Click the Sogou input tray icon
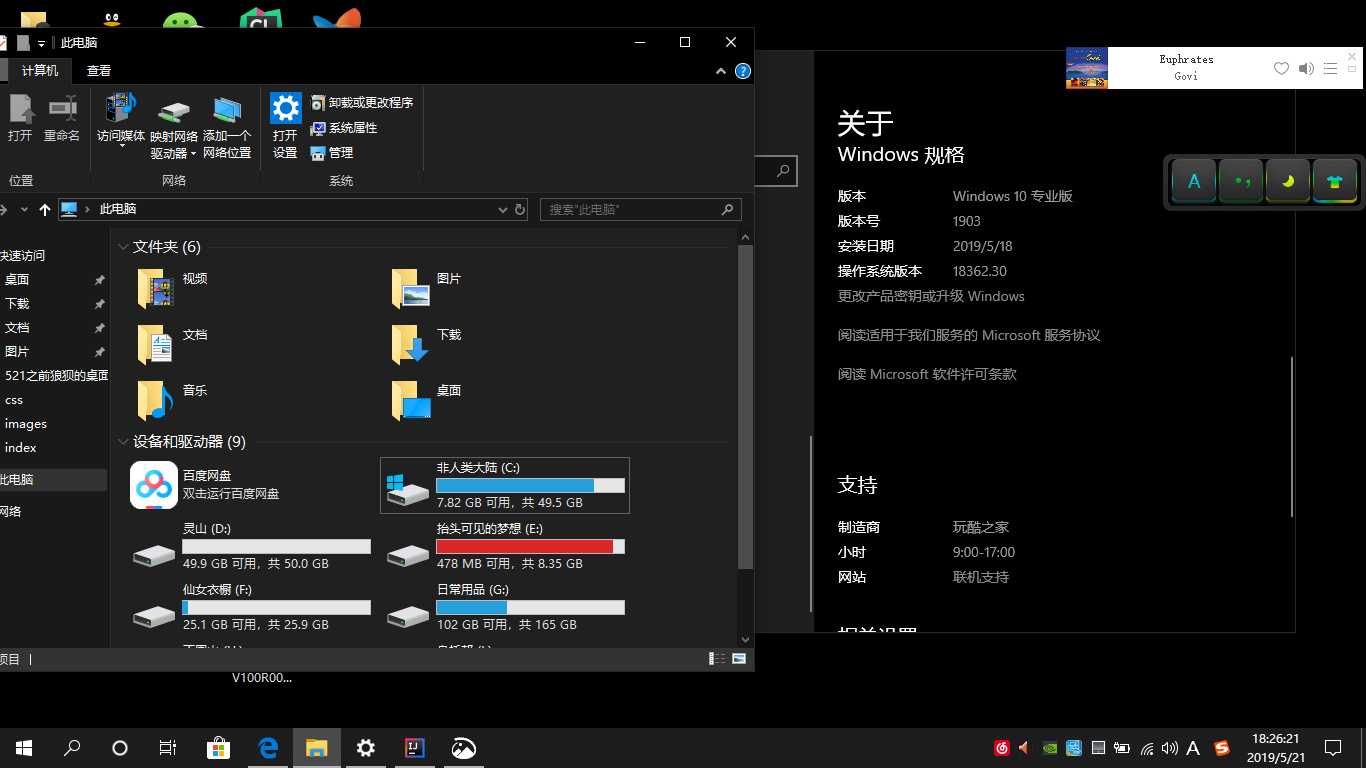 click(x=1222, y=747)
